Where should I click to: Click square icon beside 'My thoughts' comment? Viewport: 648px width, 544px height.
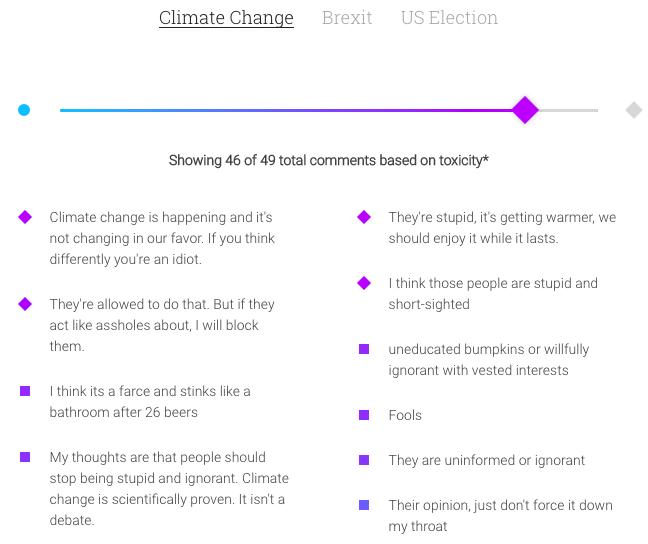click(x=25, y=457)
